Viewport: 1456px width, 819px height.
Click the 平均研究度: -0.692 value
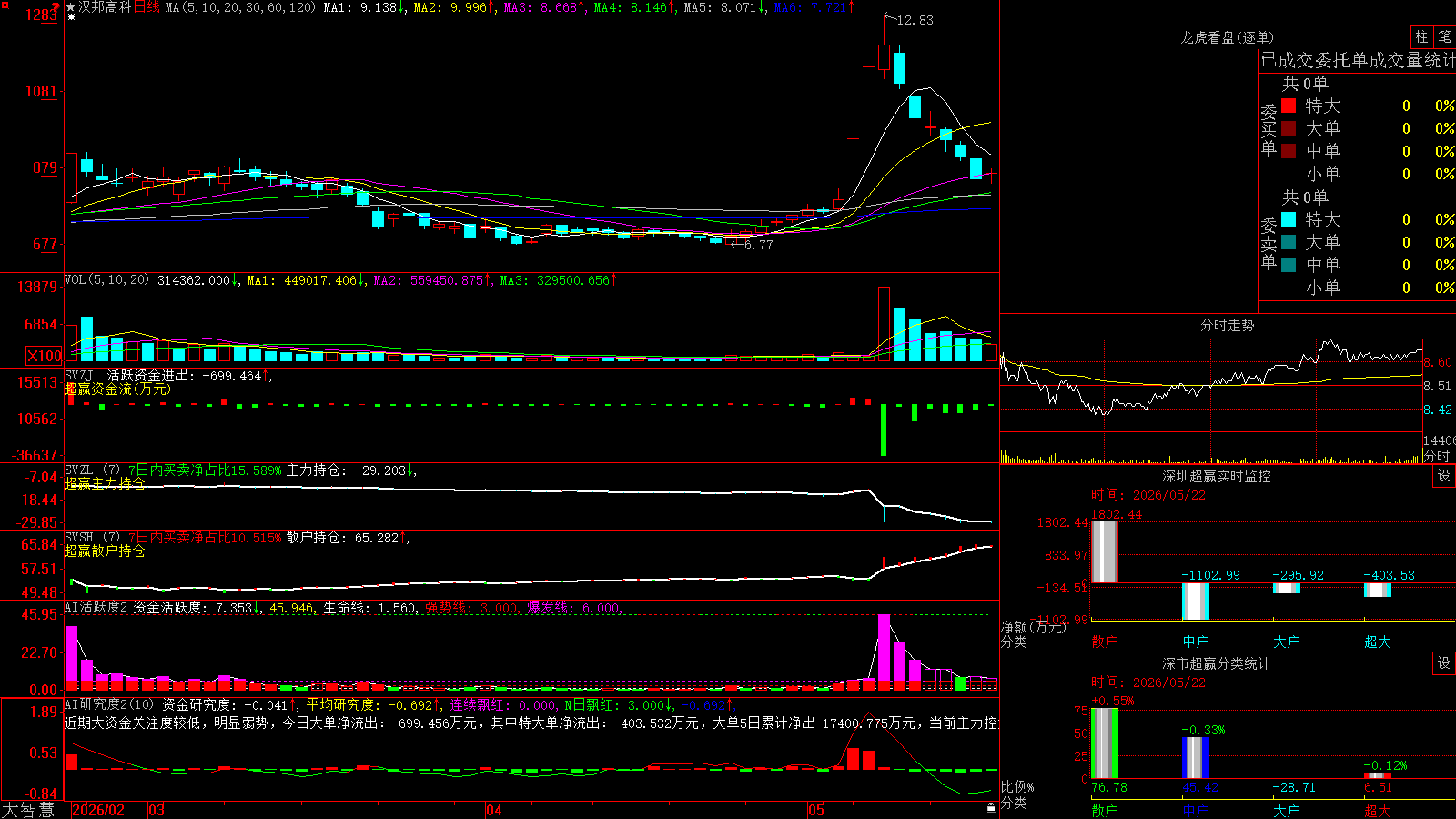coord(369,704)
